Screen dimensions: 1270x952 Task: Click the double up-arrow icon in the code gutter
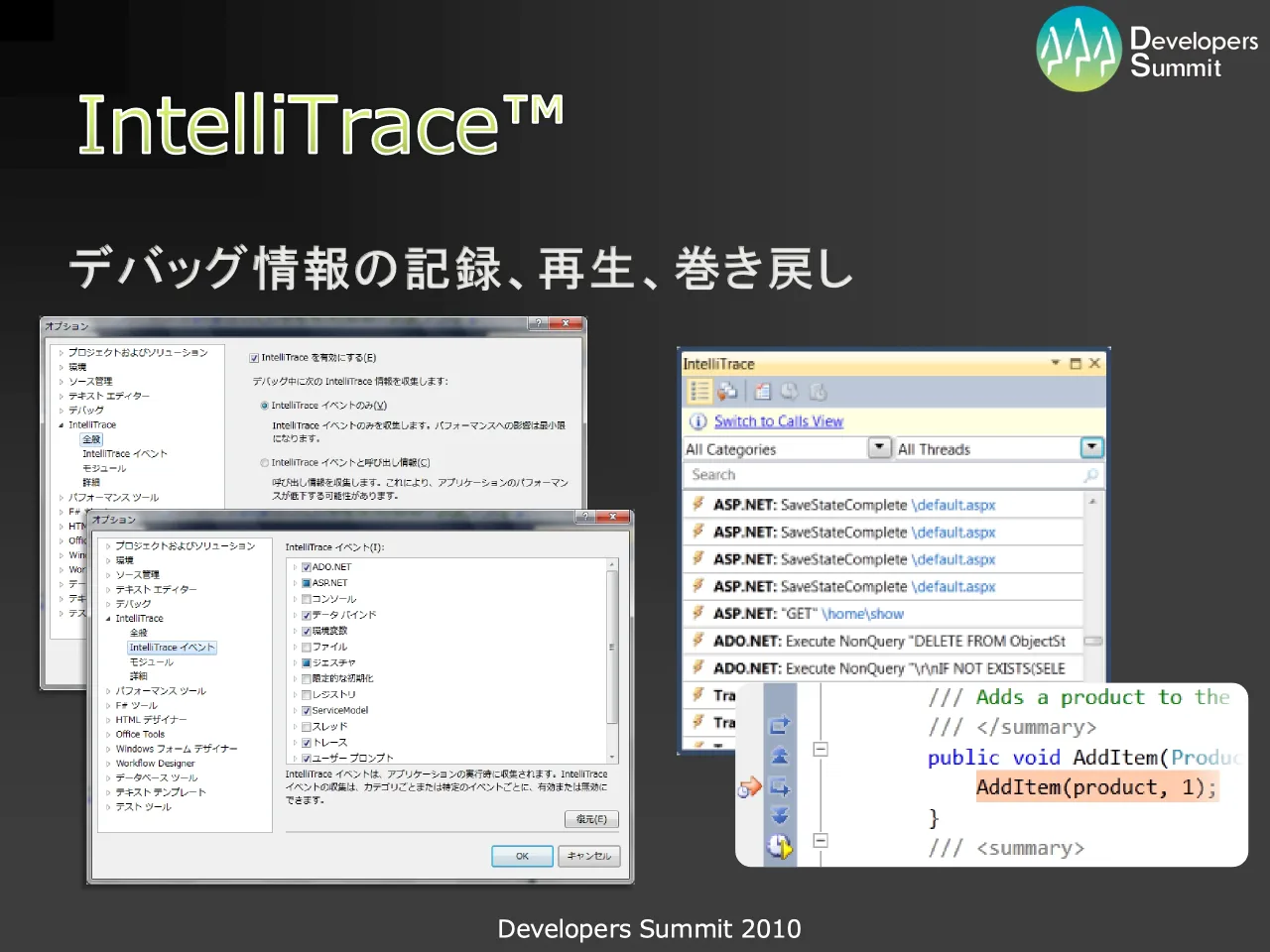pos(780,756)
